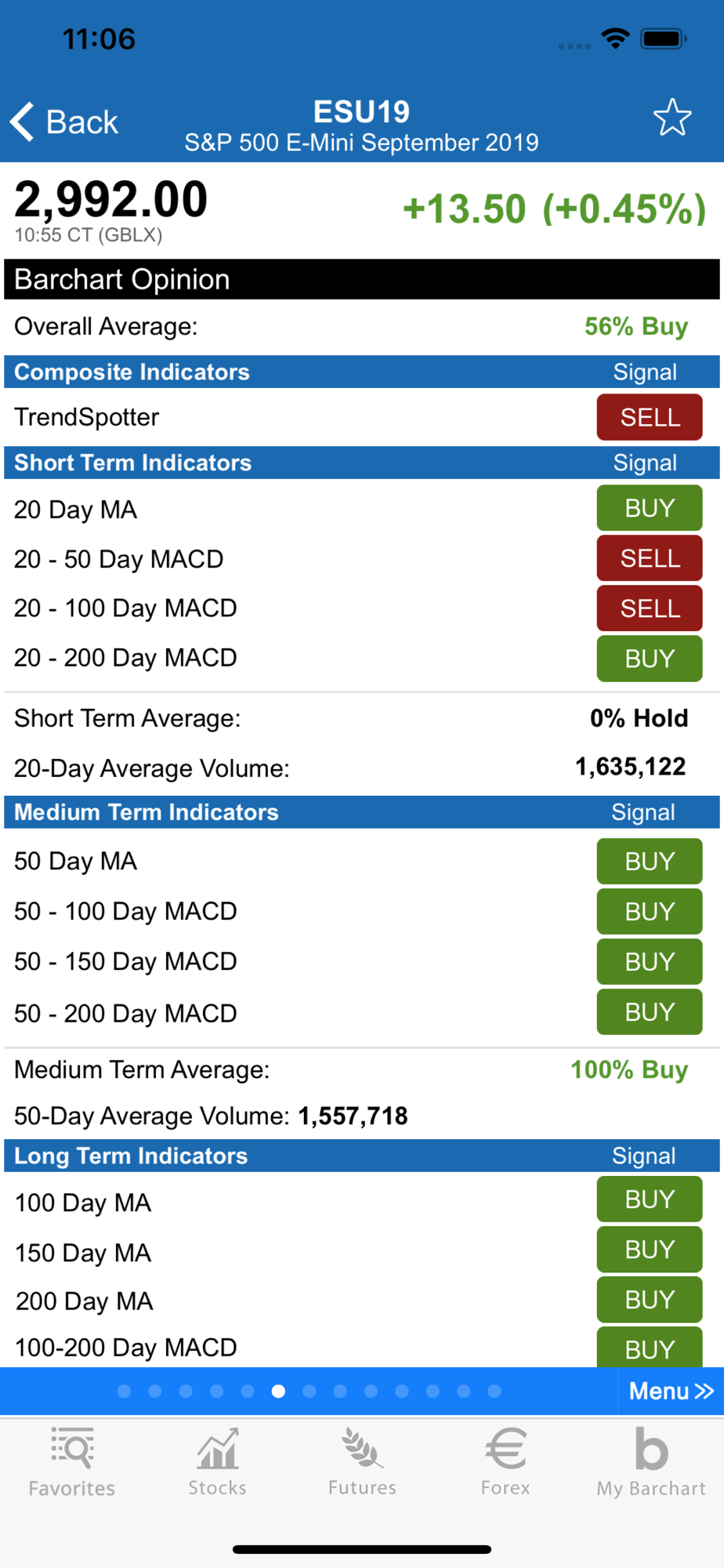
Task: Open the Favorites tab
Action: 72,1463
